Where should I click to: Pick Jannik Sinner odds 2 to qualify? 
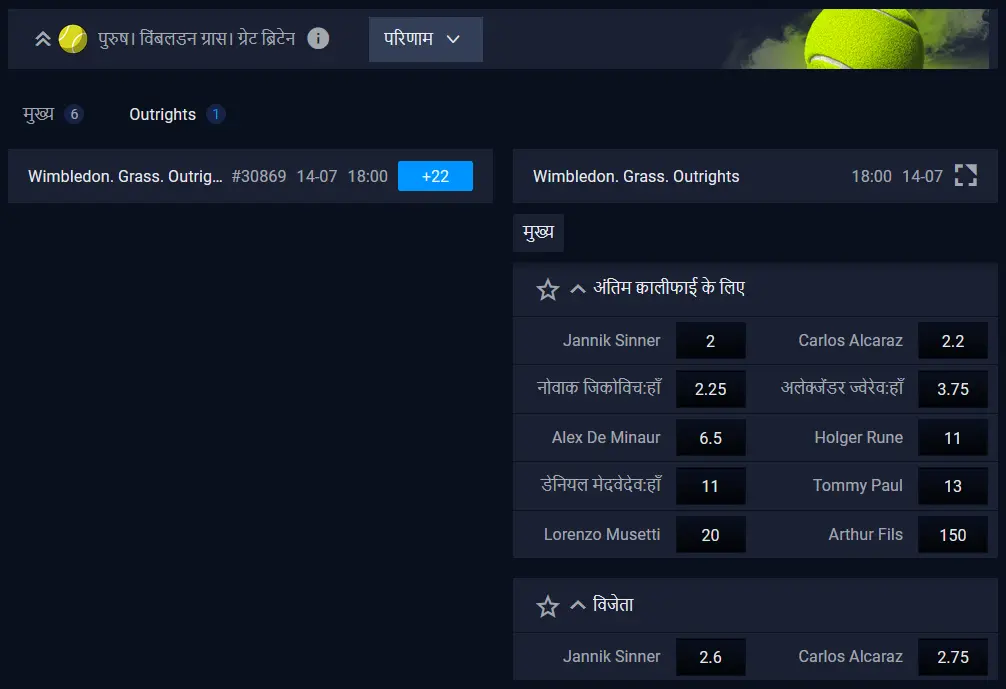(710, 341)
